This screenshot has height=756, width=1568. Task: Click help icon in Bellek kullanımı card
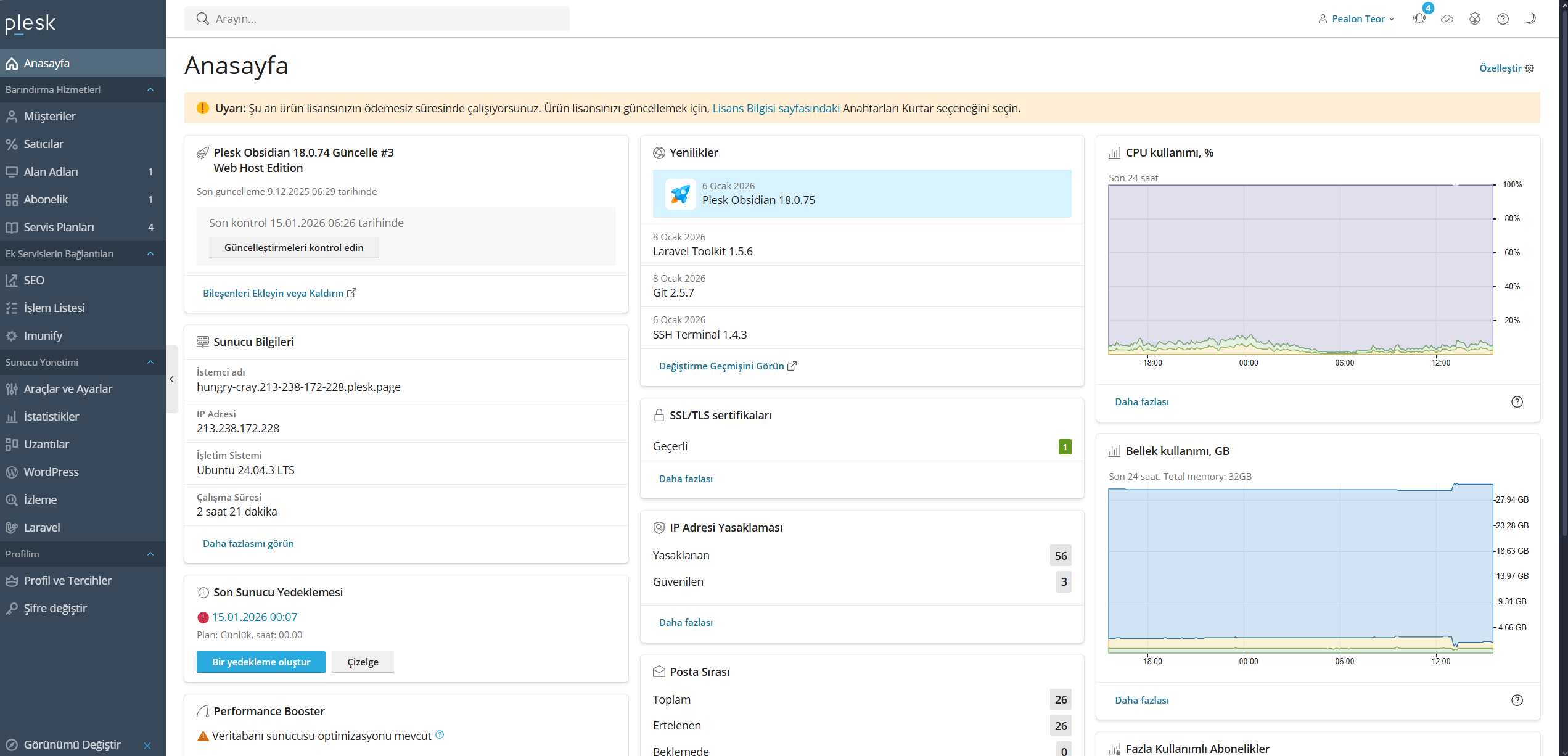point(1517,700)
